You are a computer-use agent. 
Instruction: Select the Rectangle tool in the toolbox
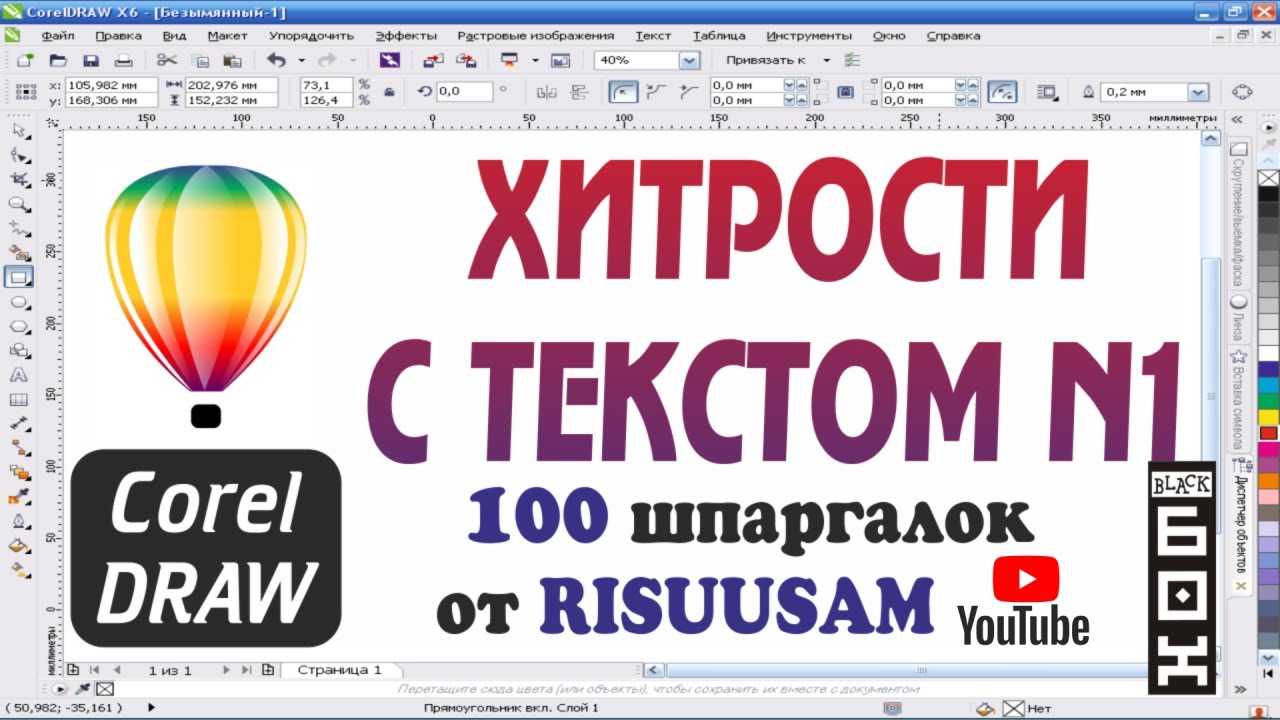(19, 277)
